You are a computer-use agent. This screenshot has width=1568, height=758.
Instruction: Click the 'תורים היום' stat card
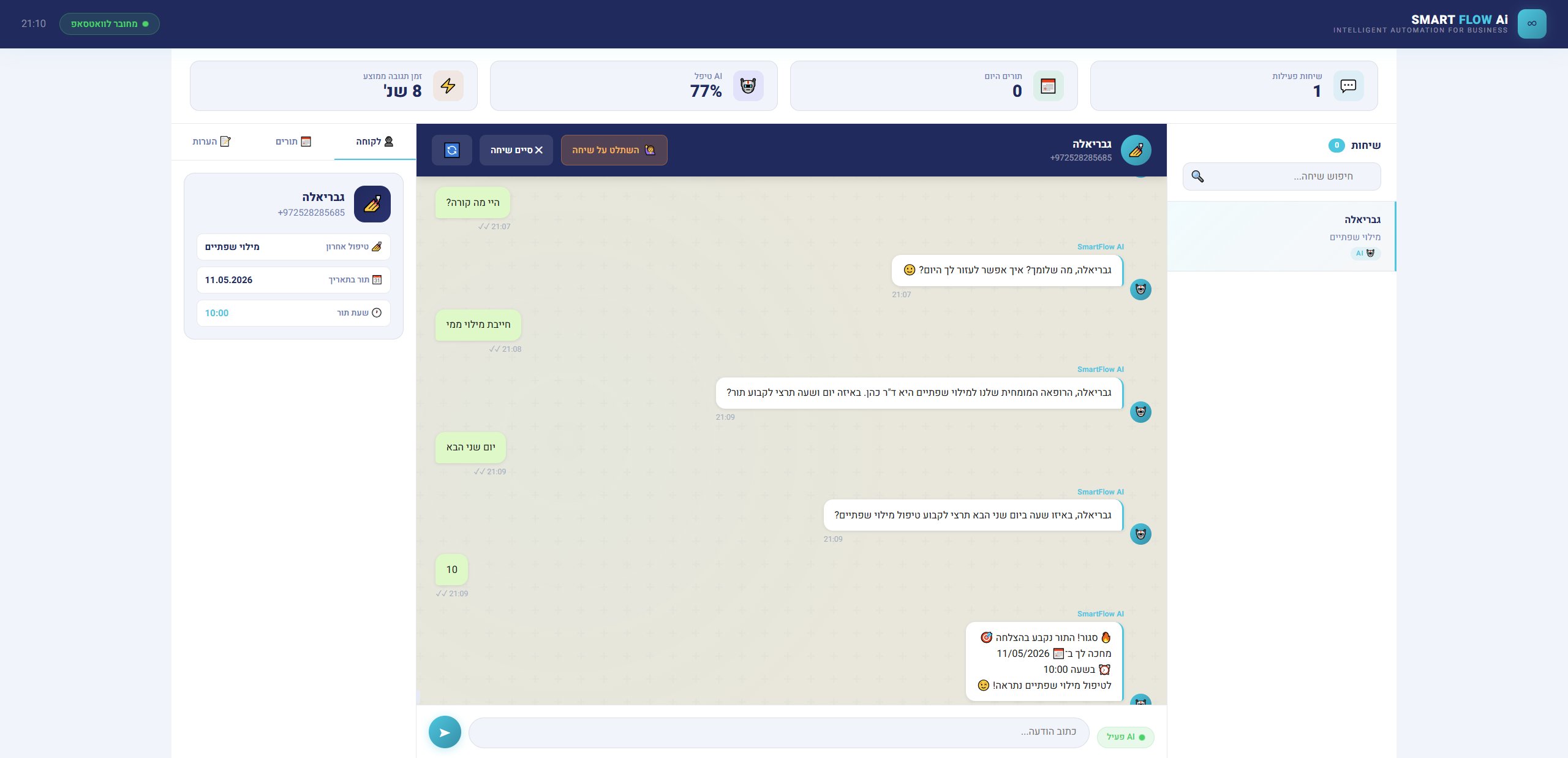click(933, 86)
